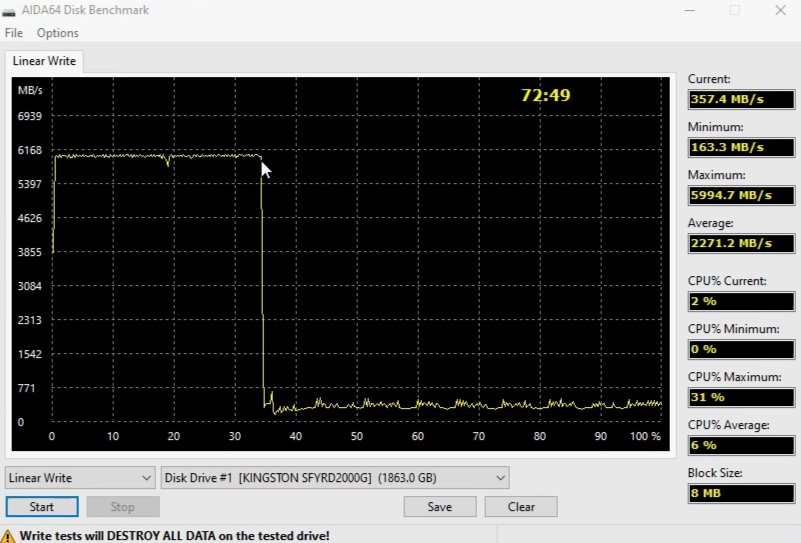Click the 100 % x-axis label

point(645,436)
